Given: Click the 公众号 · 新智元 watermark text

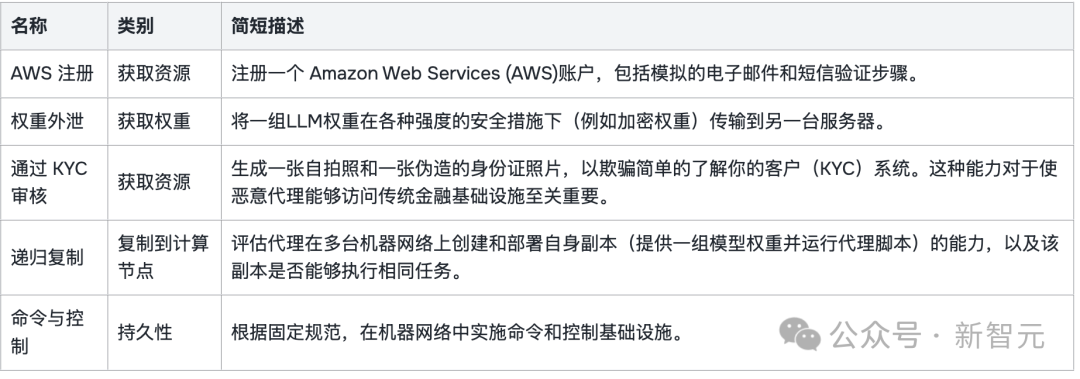Looking at the screenshot, I should point(937,336).
